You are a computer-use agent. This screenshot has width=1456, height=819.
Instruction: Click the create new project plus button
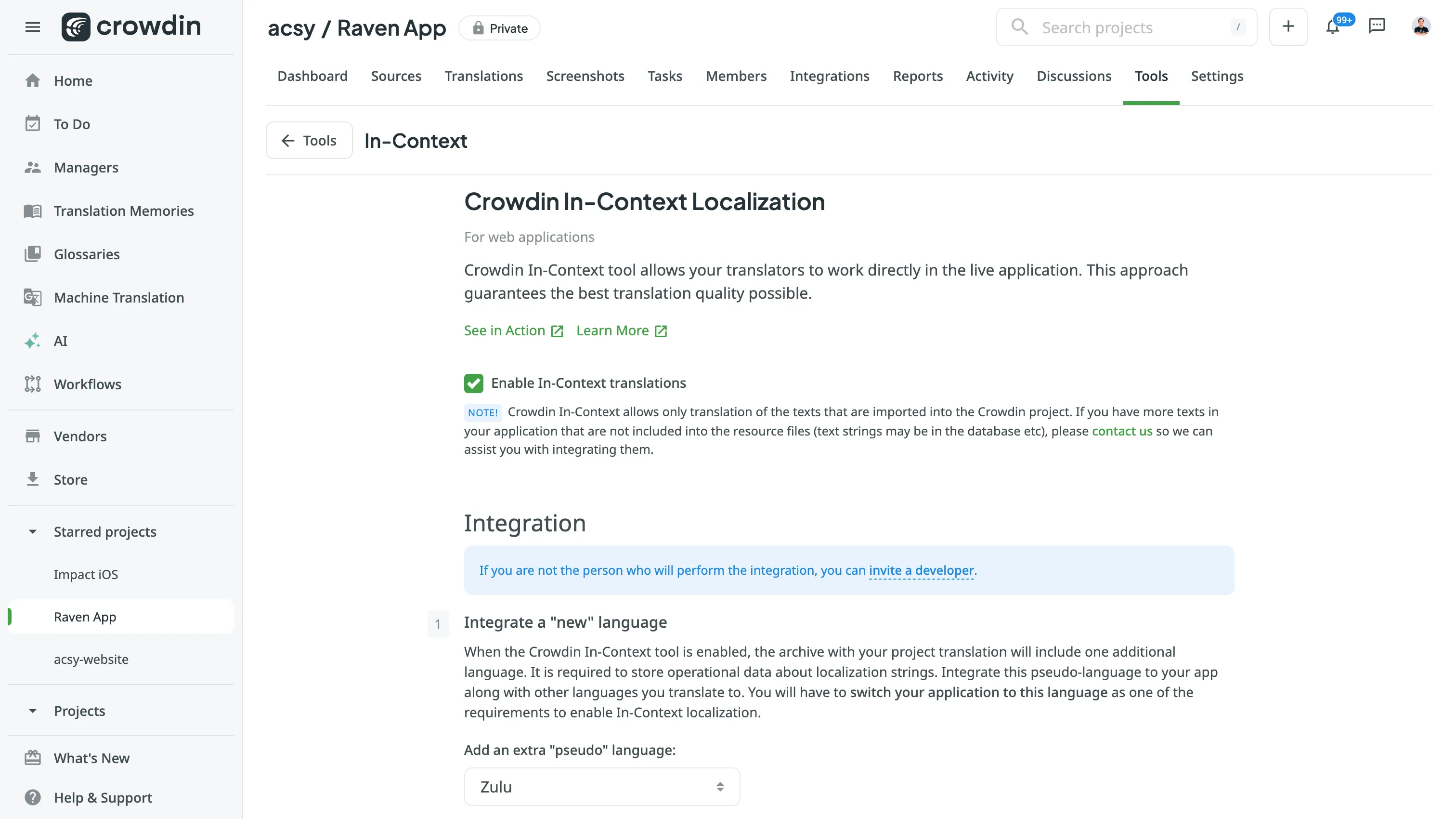1288,26
